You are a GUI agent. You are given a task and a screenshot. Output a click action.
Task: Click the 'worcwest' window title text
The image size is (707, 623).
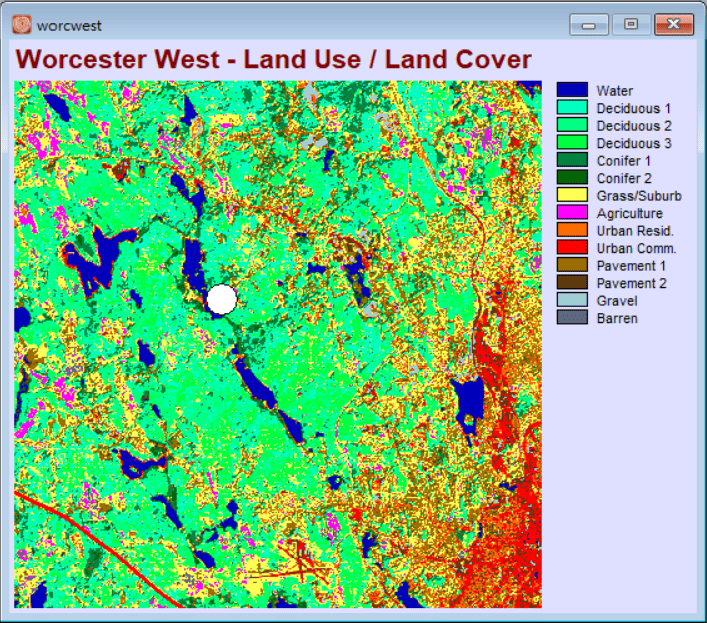tap(69, 26)
